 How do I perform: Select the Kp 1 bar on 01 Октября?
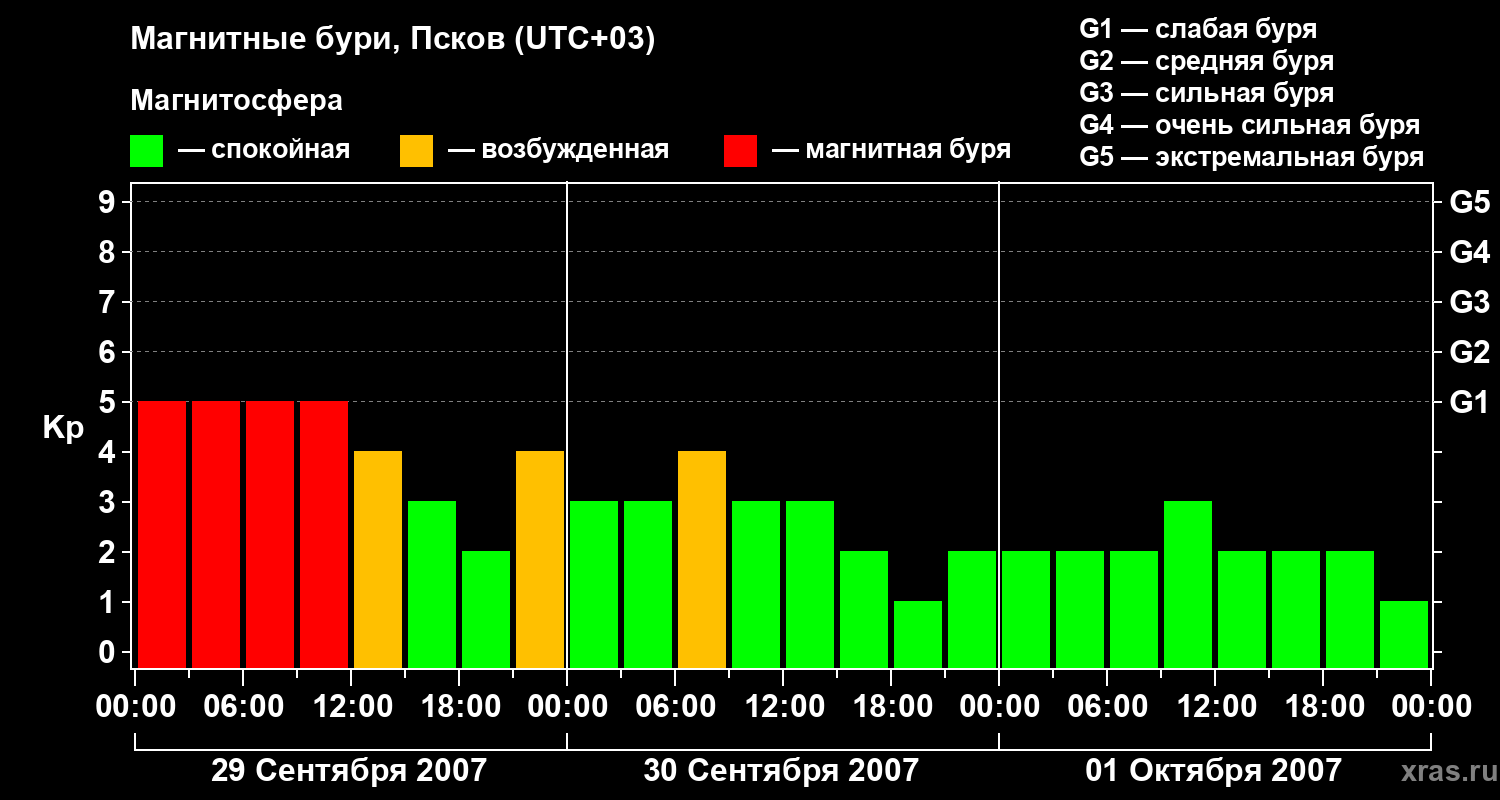(1404, 634)
